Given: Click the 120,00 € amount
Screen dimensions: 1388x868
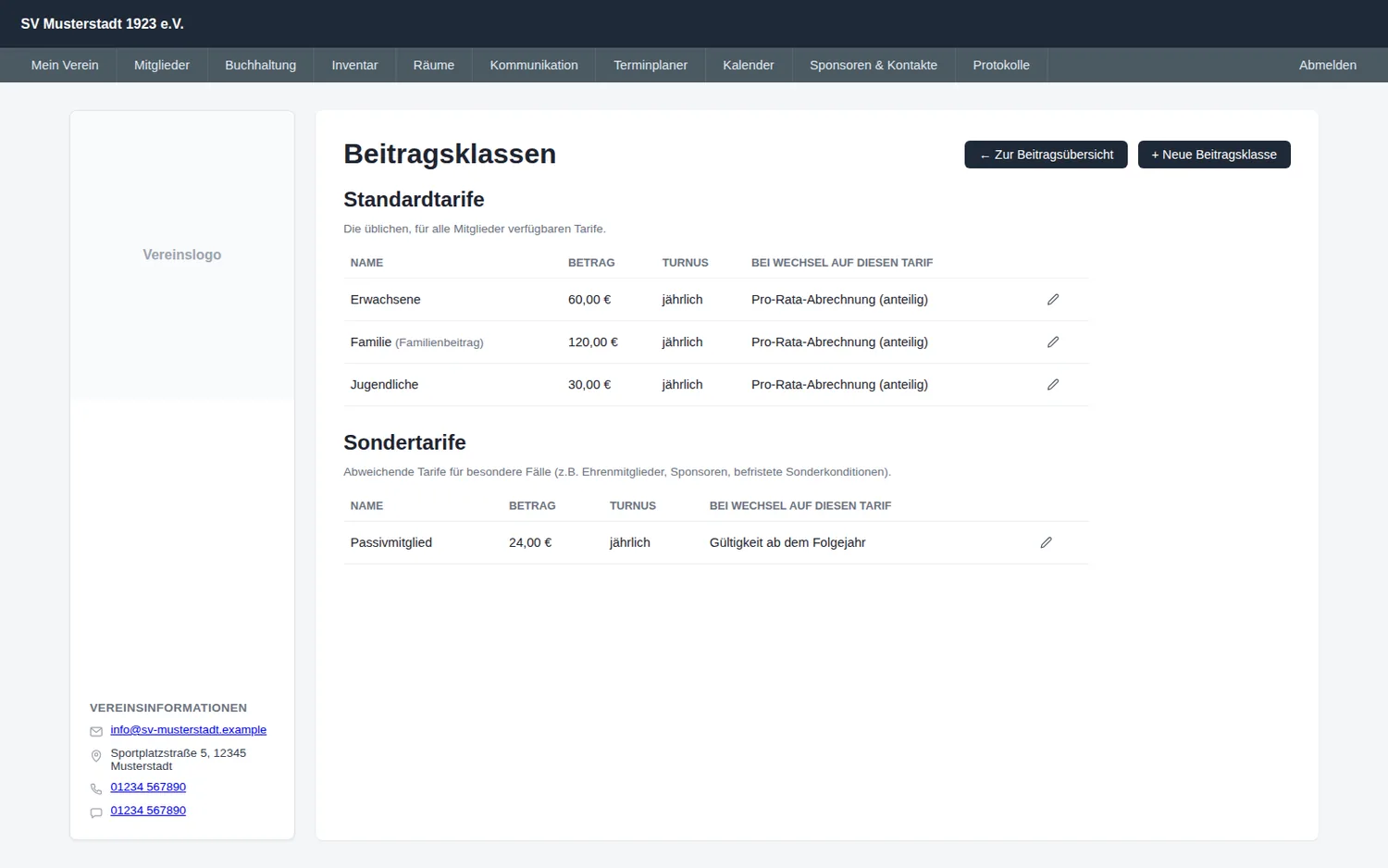Looking at the screenshot, I should (x=593, y=342).
